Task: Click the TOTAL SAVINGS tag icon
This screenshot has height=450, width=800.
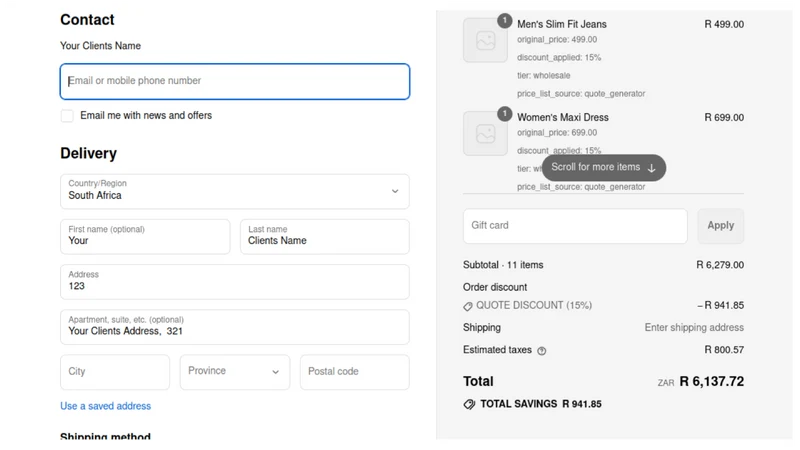Action: click(469, 405)
